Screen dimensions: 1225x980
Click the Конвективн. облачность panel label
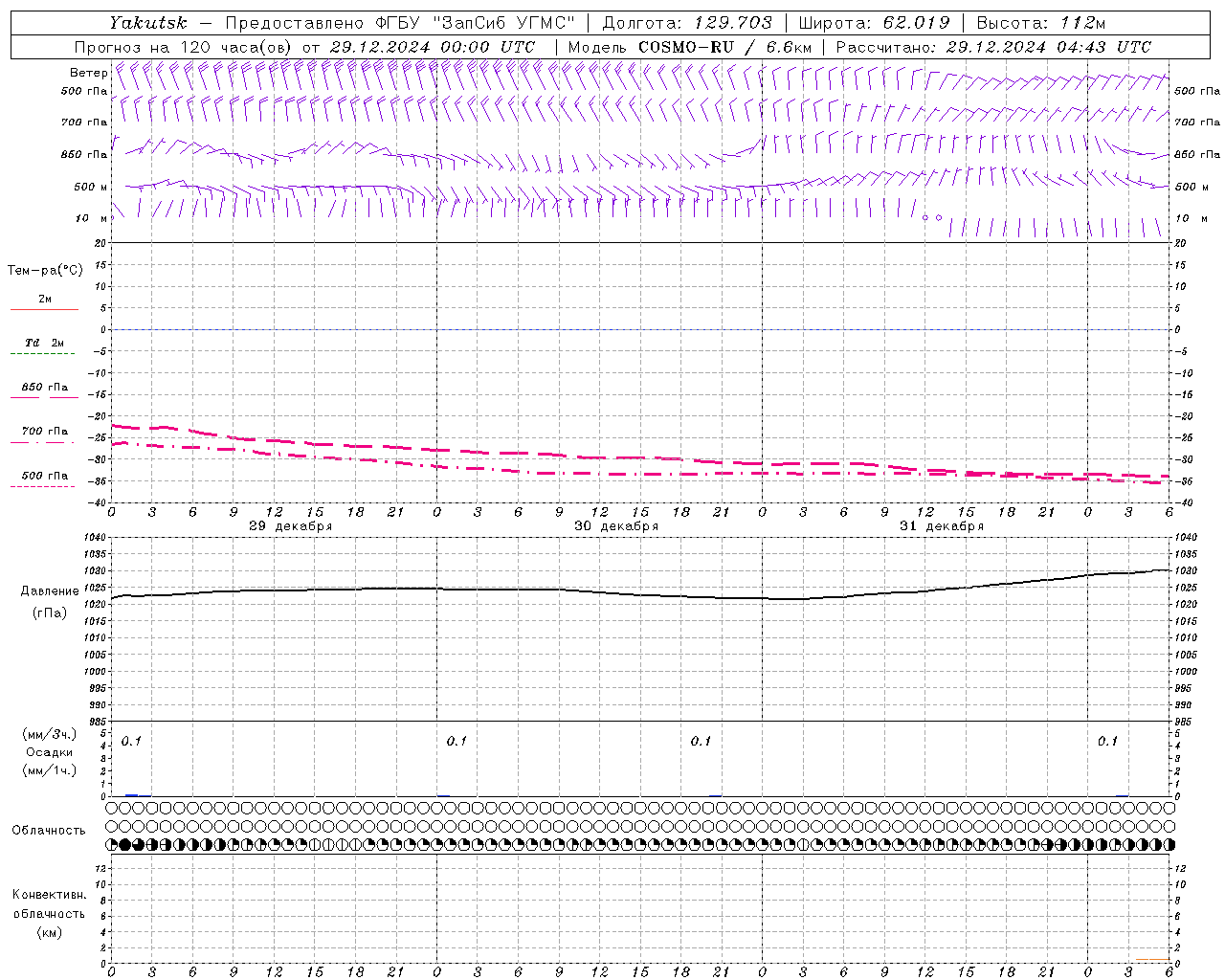(50, 913)
